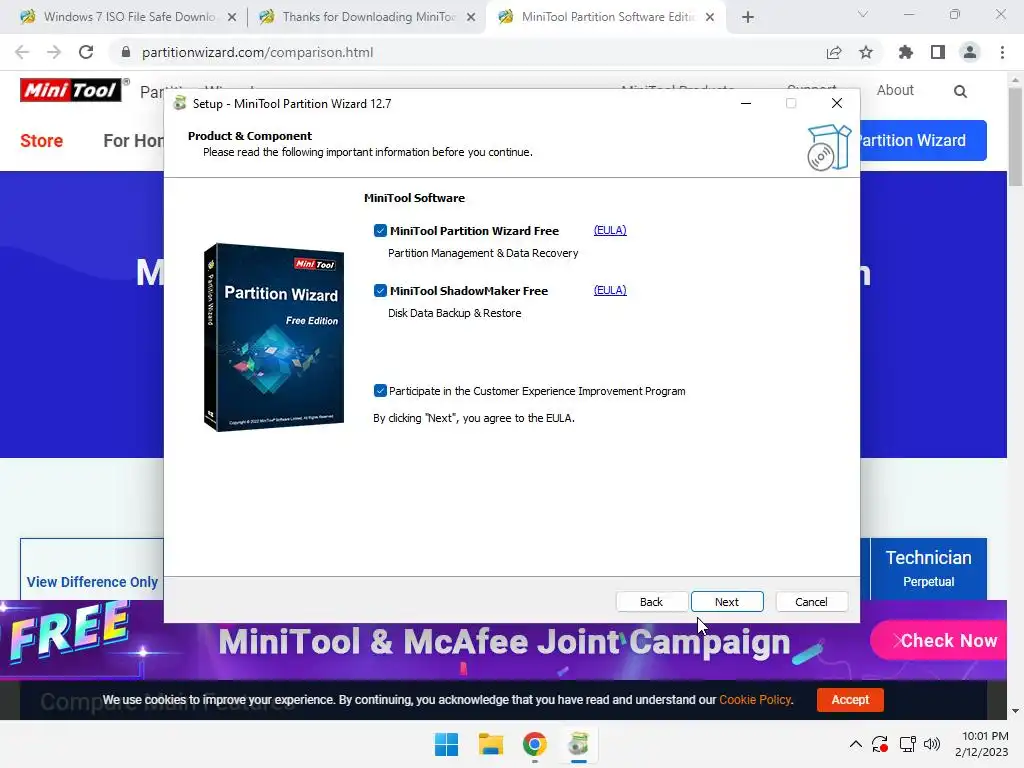Open the tab search chevron
1024x768 pixels.
(x=863, y=14)
